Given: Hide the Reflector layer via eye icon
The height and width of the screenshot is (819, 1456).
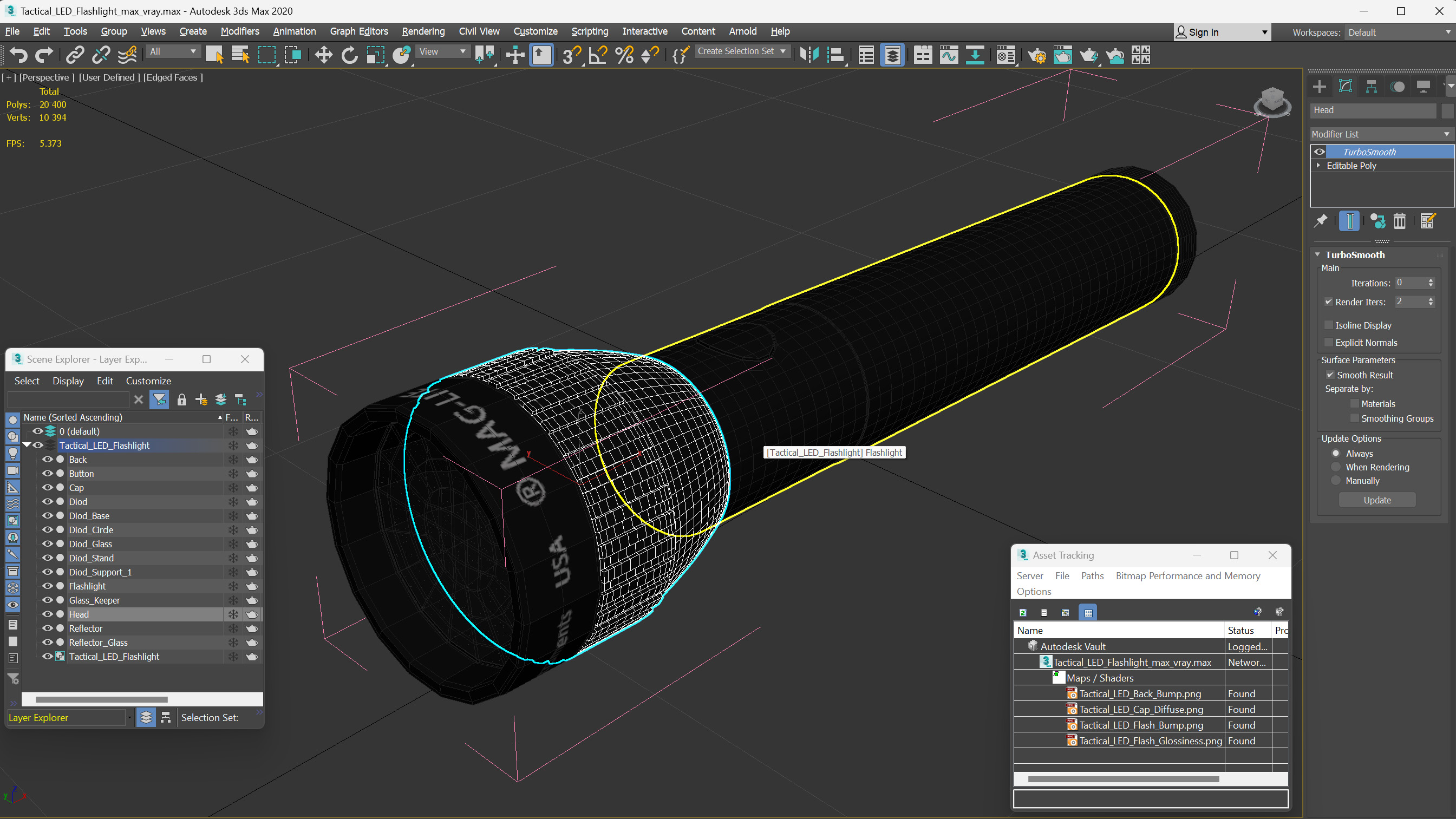Looking at the screenshot, I should click(x=48, y=628).
